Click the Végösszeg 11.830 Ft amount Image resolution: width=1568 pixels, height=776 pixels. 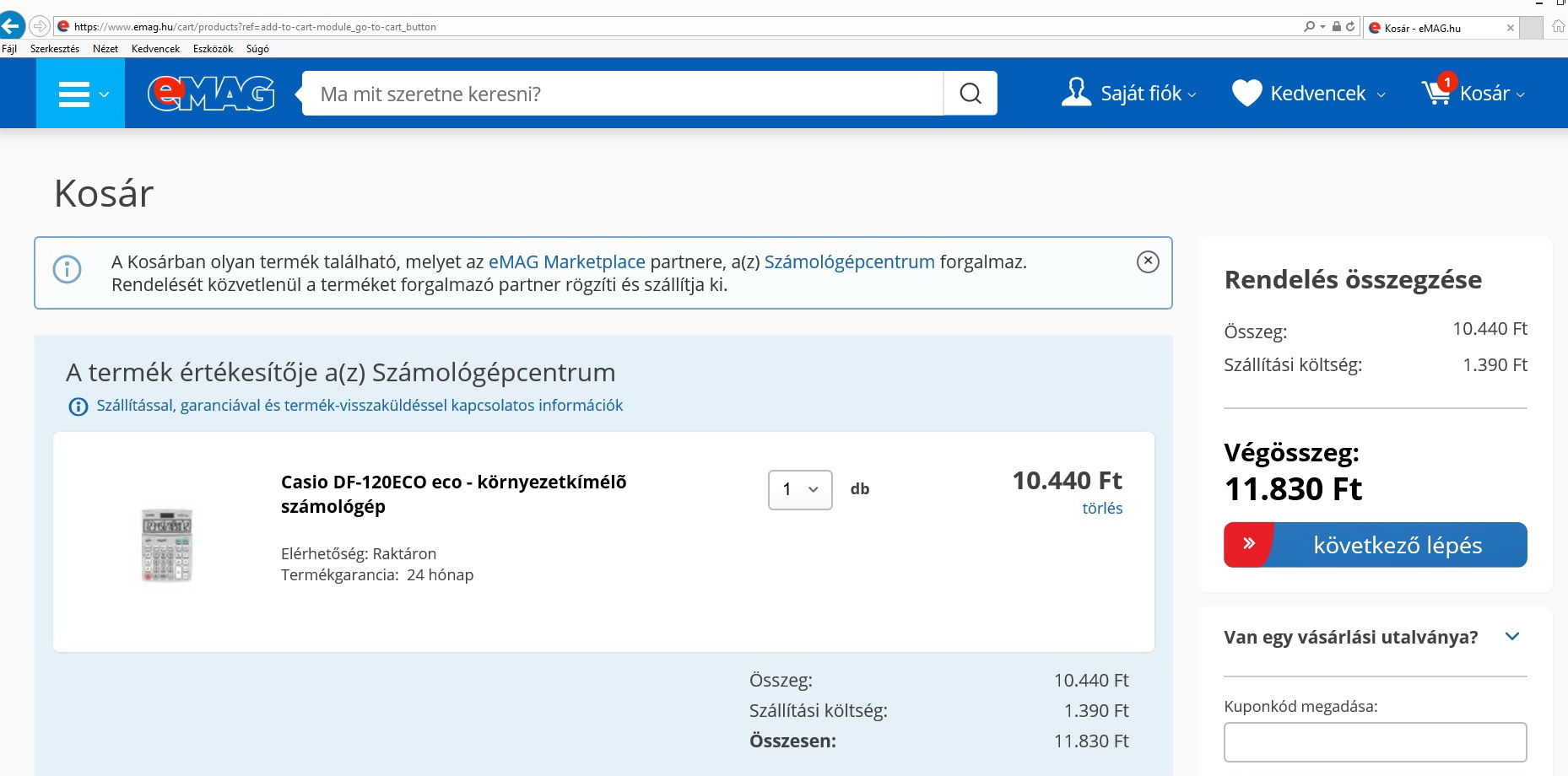click(x=1293, y=489)
